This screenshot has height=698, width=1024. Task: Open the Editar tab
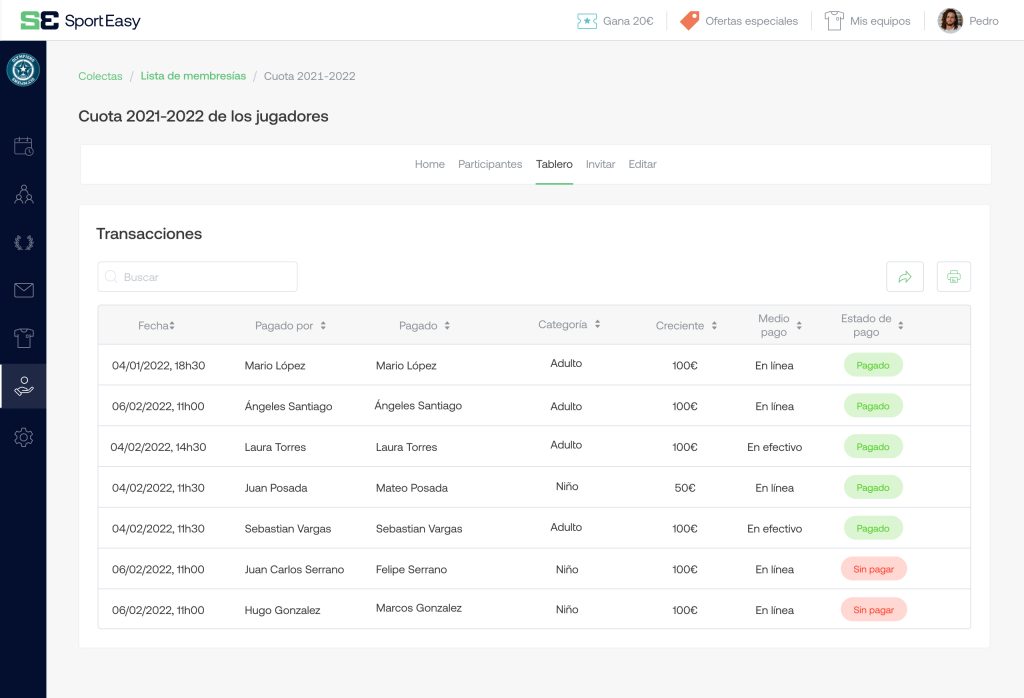(x=642, y=164)
